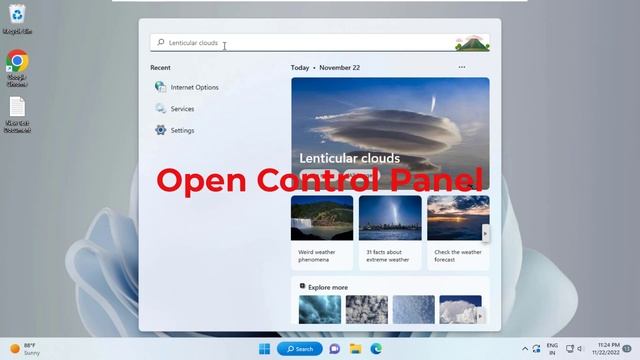640x360 pixels.
Task: Click the Windows Start button
Action: [264, 349]
